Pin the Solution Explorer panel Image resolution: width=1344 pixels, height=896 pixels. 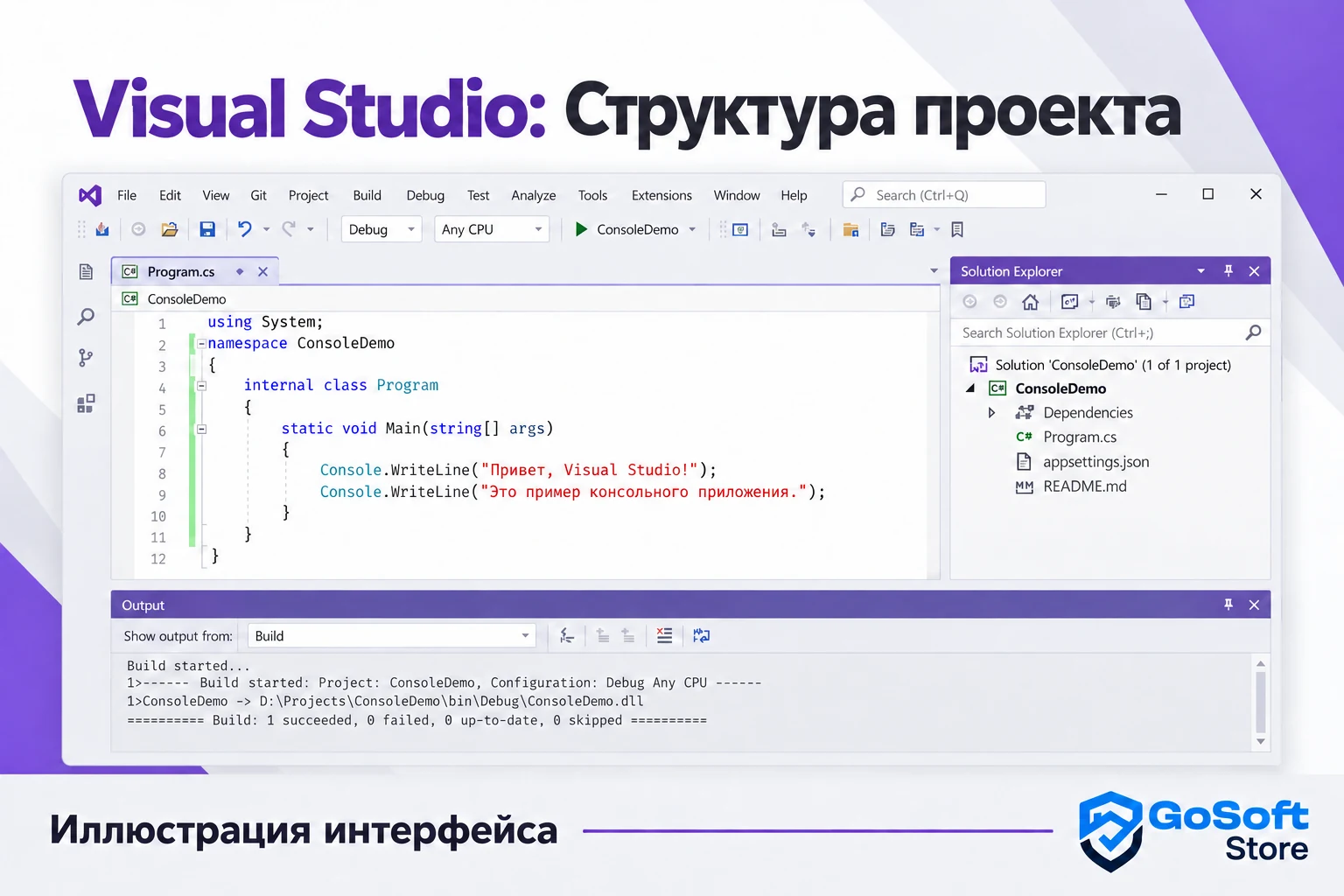tap(1228, 271)
